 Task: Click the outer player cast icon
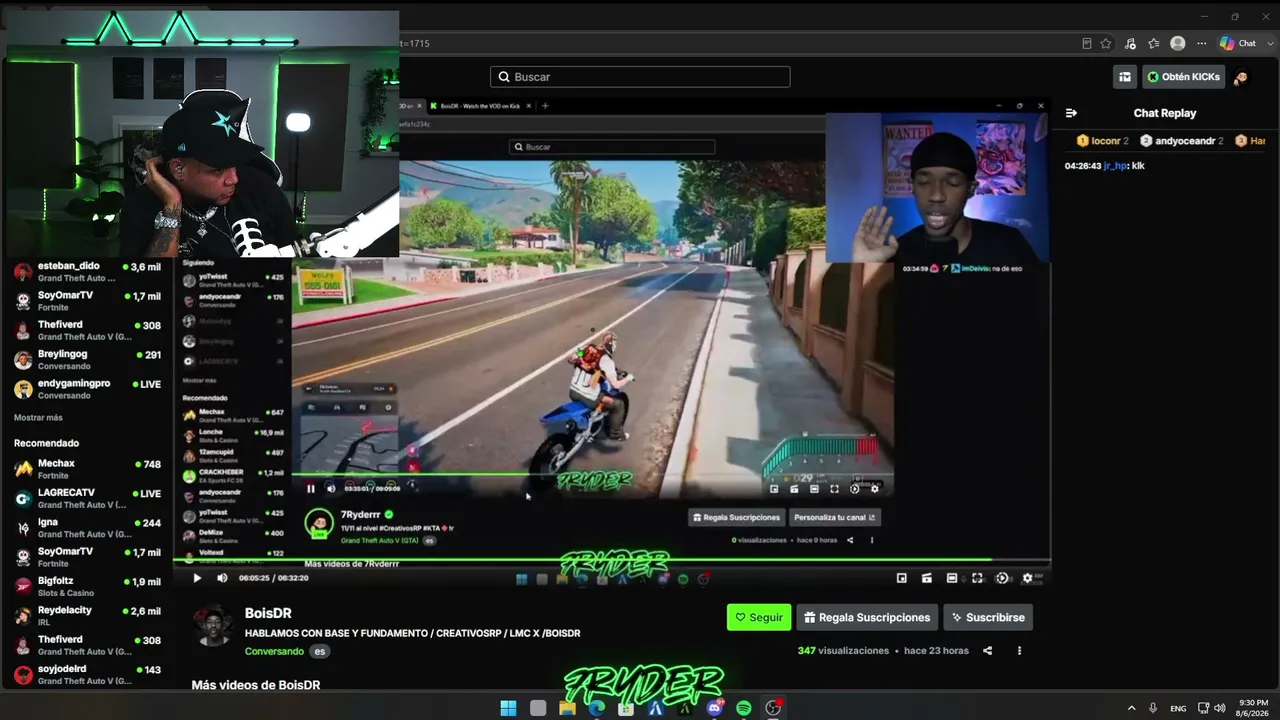click(927, 578)
